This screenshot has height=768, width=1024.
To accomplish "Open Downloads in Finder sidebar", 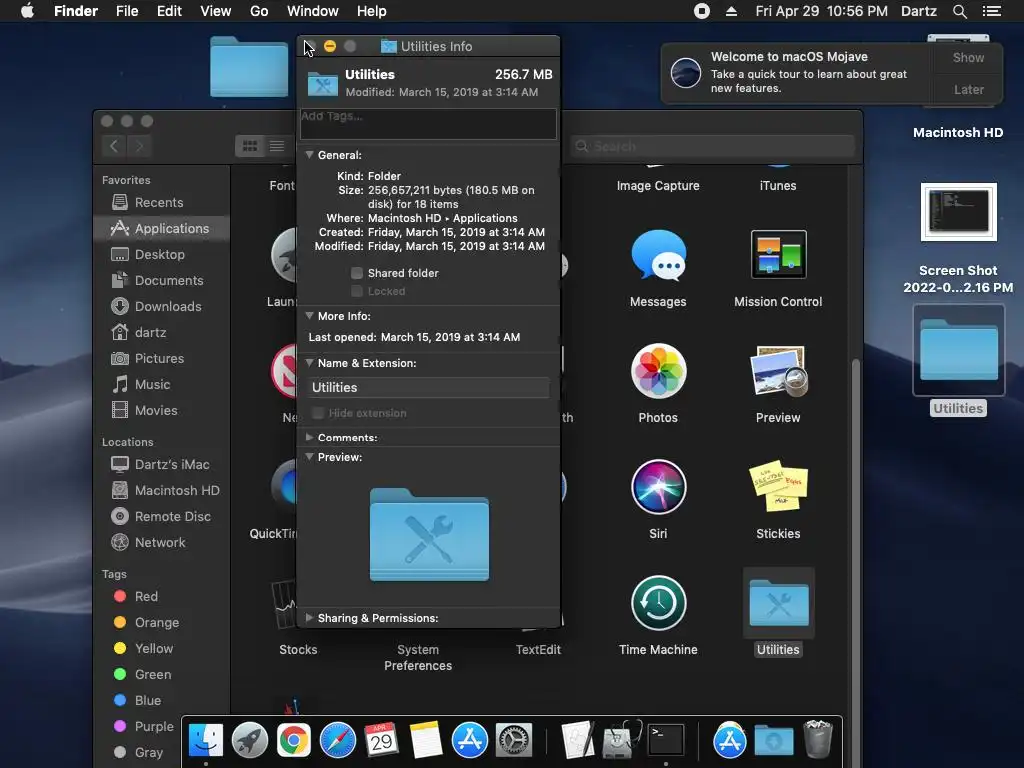I will click(159, 306).
